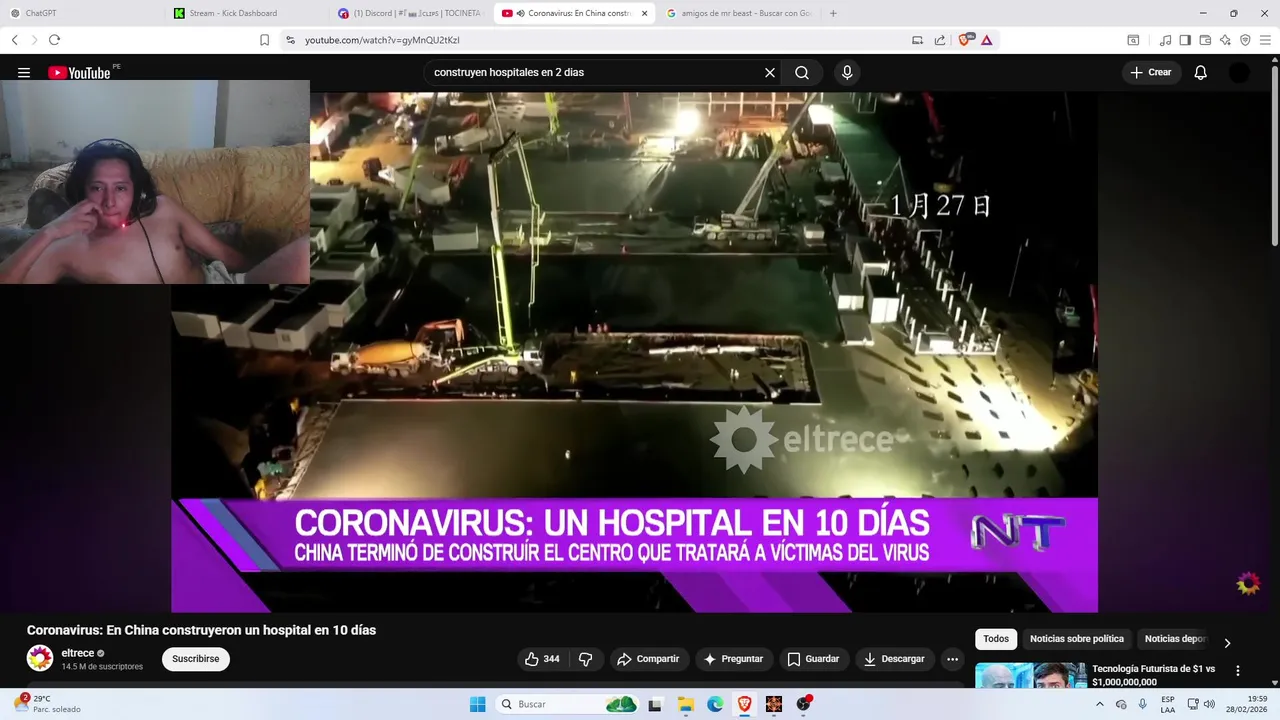Screen dimensions: 1280x720
Task: Click the Compartir button
Action: 648,659
